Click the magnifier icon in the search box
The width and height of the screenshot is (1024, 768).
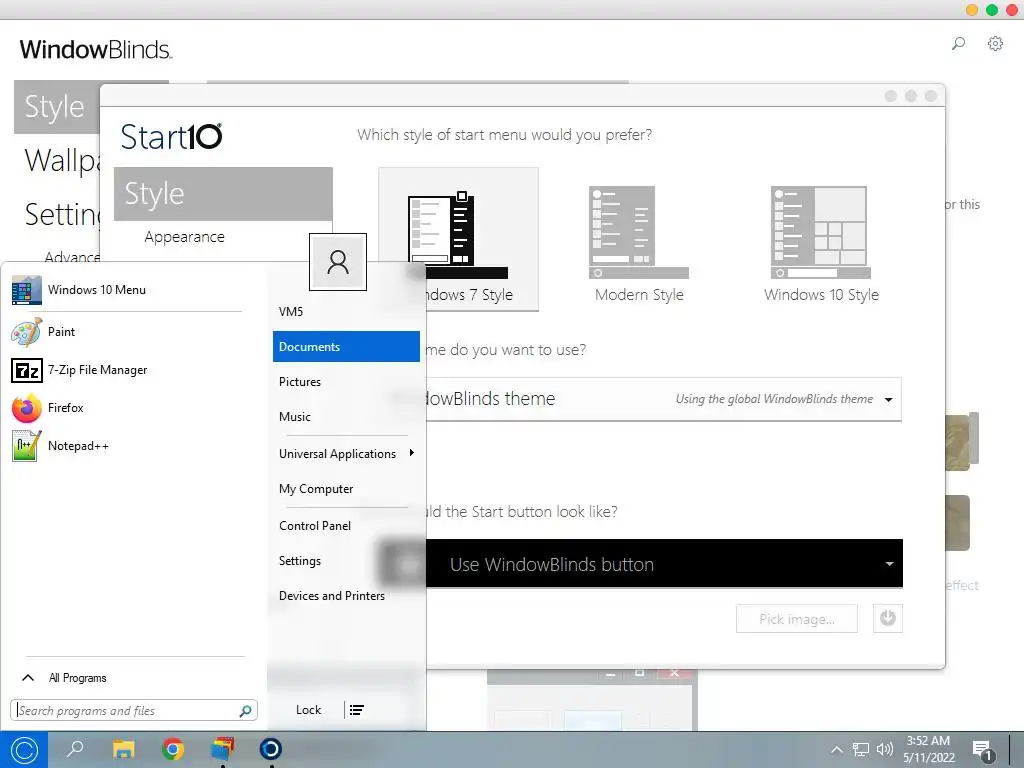246,711
